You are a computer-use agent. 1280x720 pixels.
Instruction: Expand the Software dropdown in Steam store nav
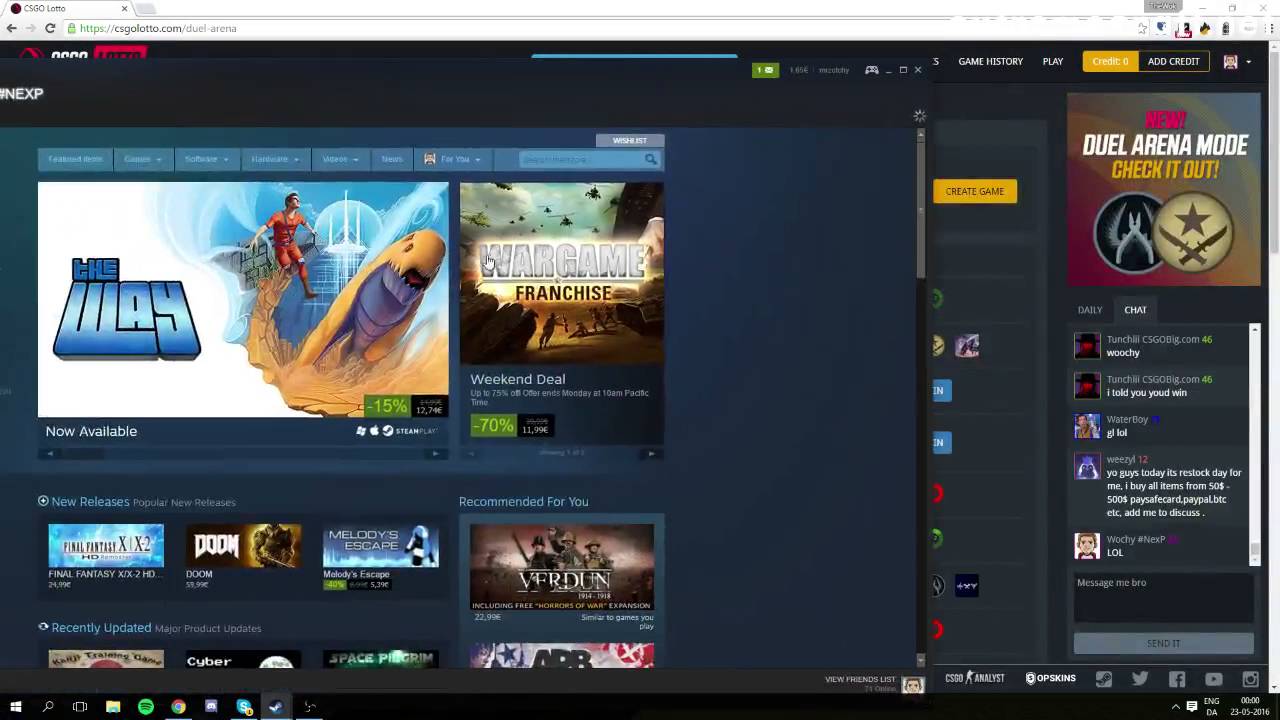(206, 159)
